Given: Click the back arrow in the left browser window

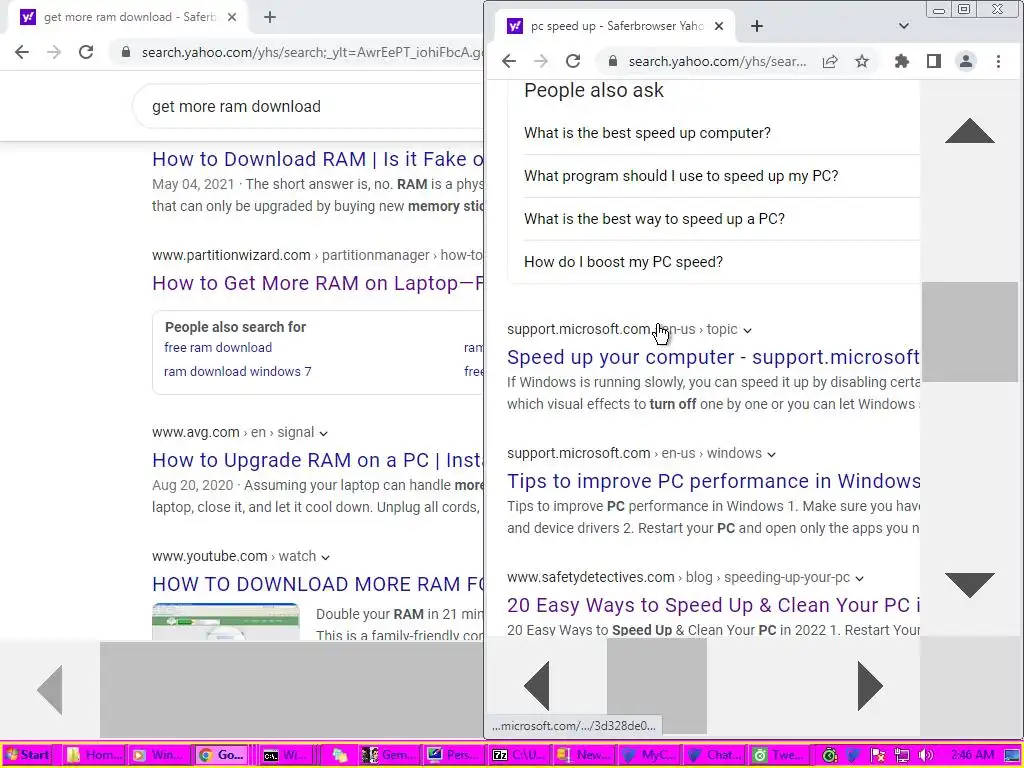Looking at the screenshot, I should (22, 52).
